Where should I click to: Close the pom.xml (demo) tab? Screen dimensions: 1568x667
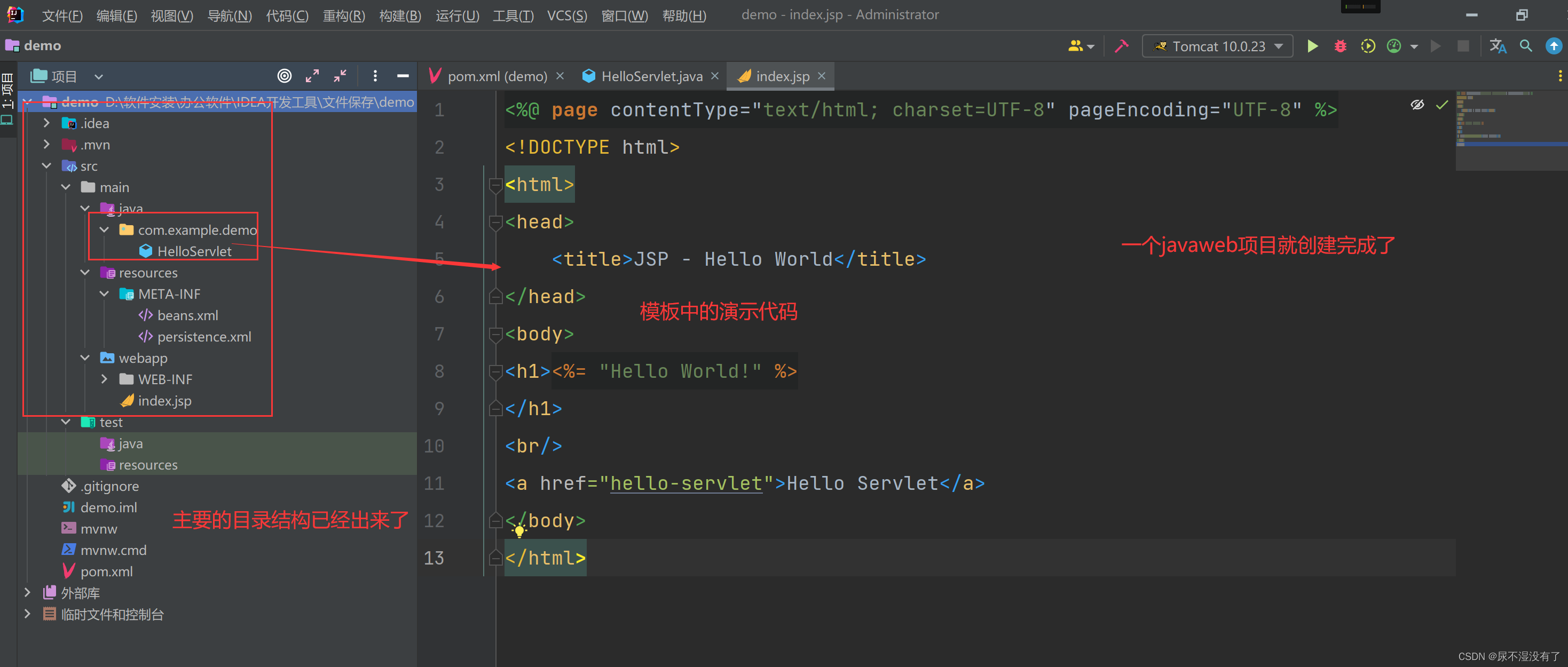tap(560, 76)
